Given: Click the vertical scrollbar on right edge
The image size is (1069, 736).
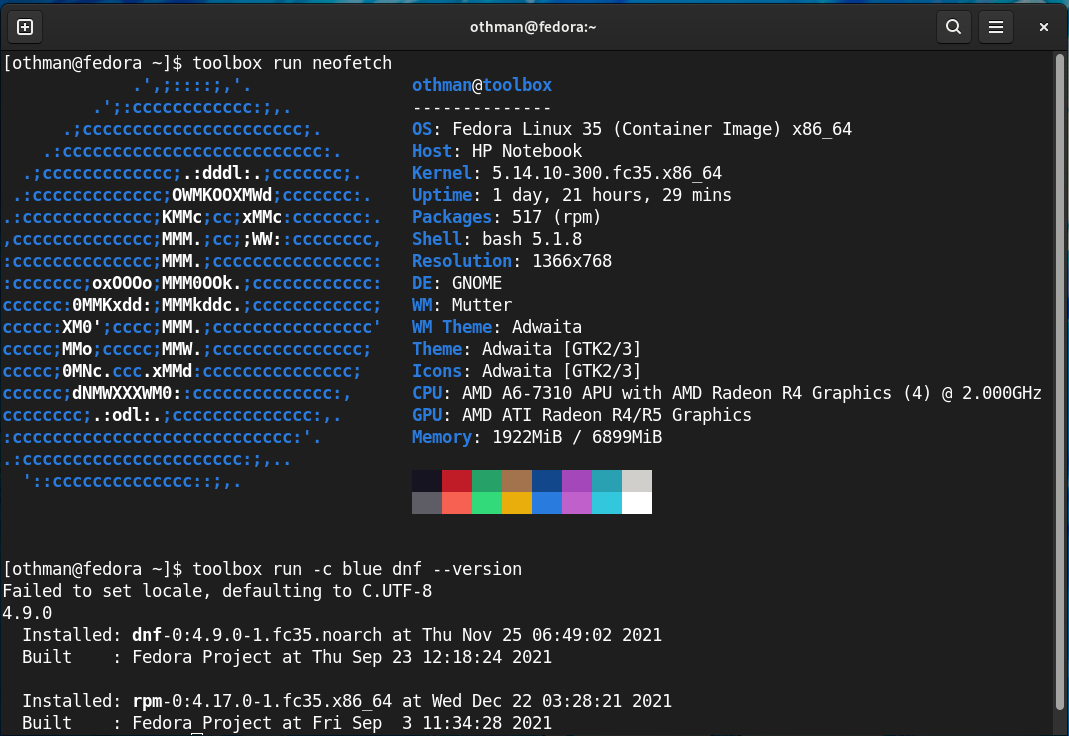Looking at the screenshot, I should click(1060, 380).
